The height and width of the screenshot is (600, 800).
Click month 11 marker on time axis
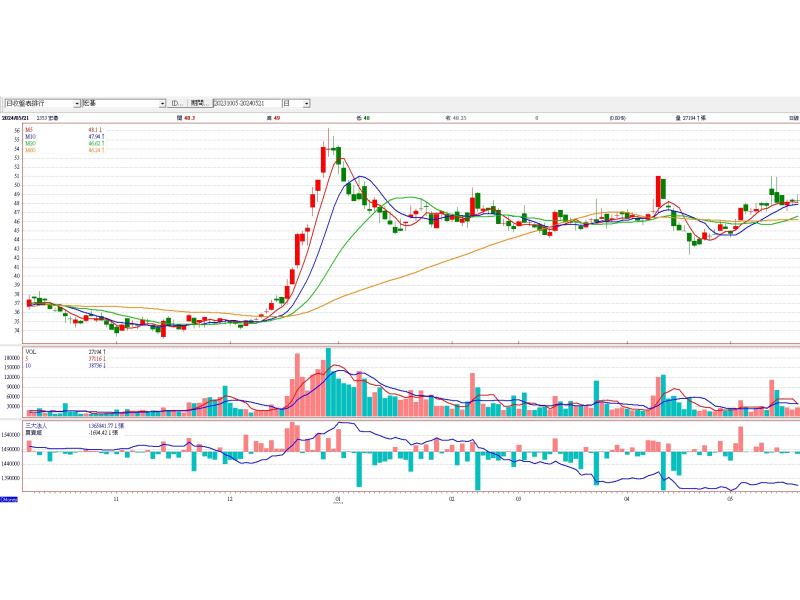[x=117, y=497]
